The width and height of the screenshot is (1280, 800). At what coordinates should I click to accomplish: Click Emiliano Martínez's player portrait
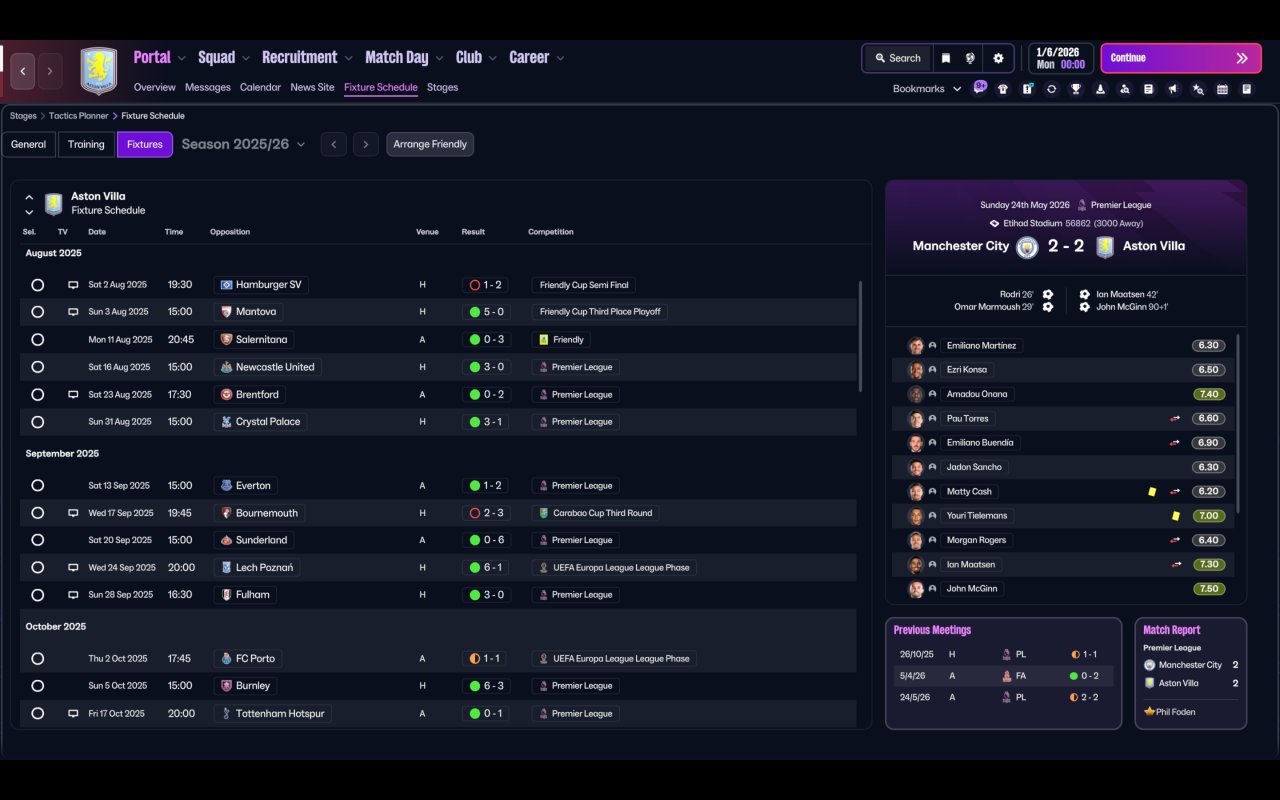tap(915, 346)
